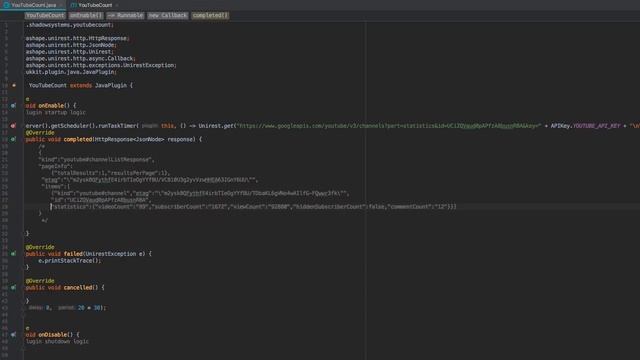Click the 'e.printStackTrace();' statement
Image resolution: width=640 pixels, height=360 pixels.
click(x=69, y=260)
